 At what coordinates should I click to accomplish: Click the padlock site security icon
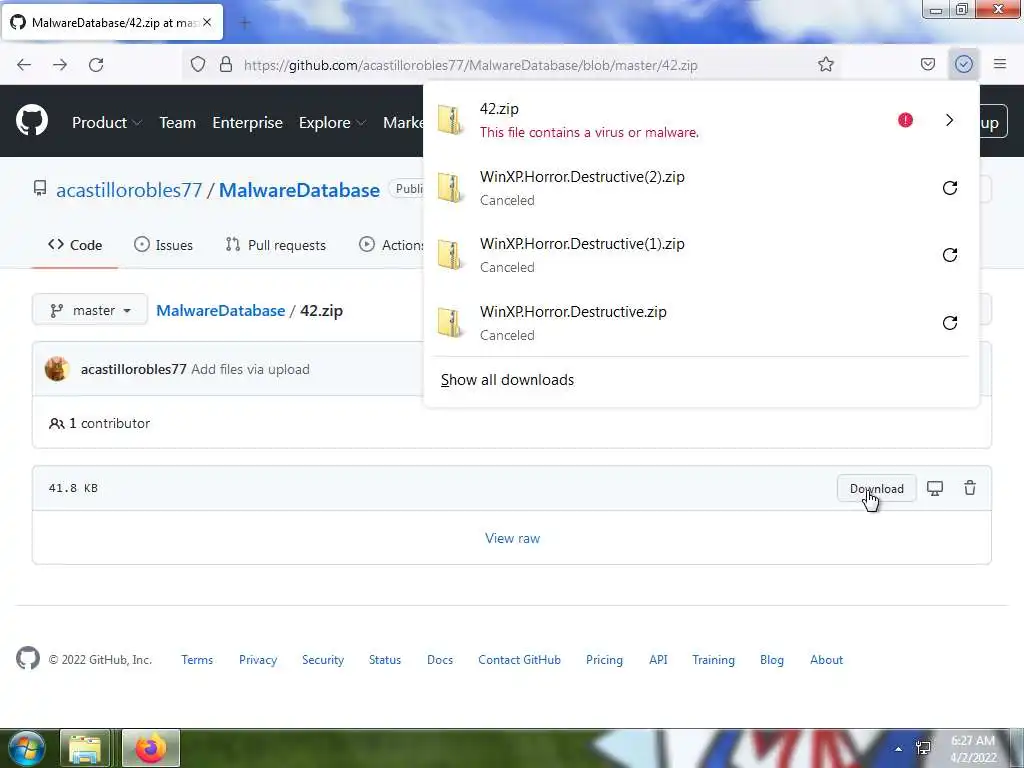[x=226, y=64]
